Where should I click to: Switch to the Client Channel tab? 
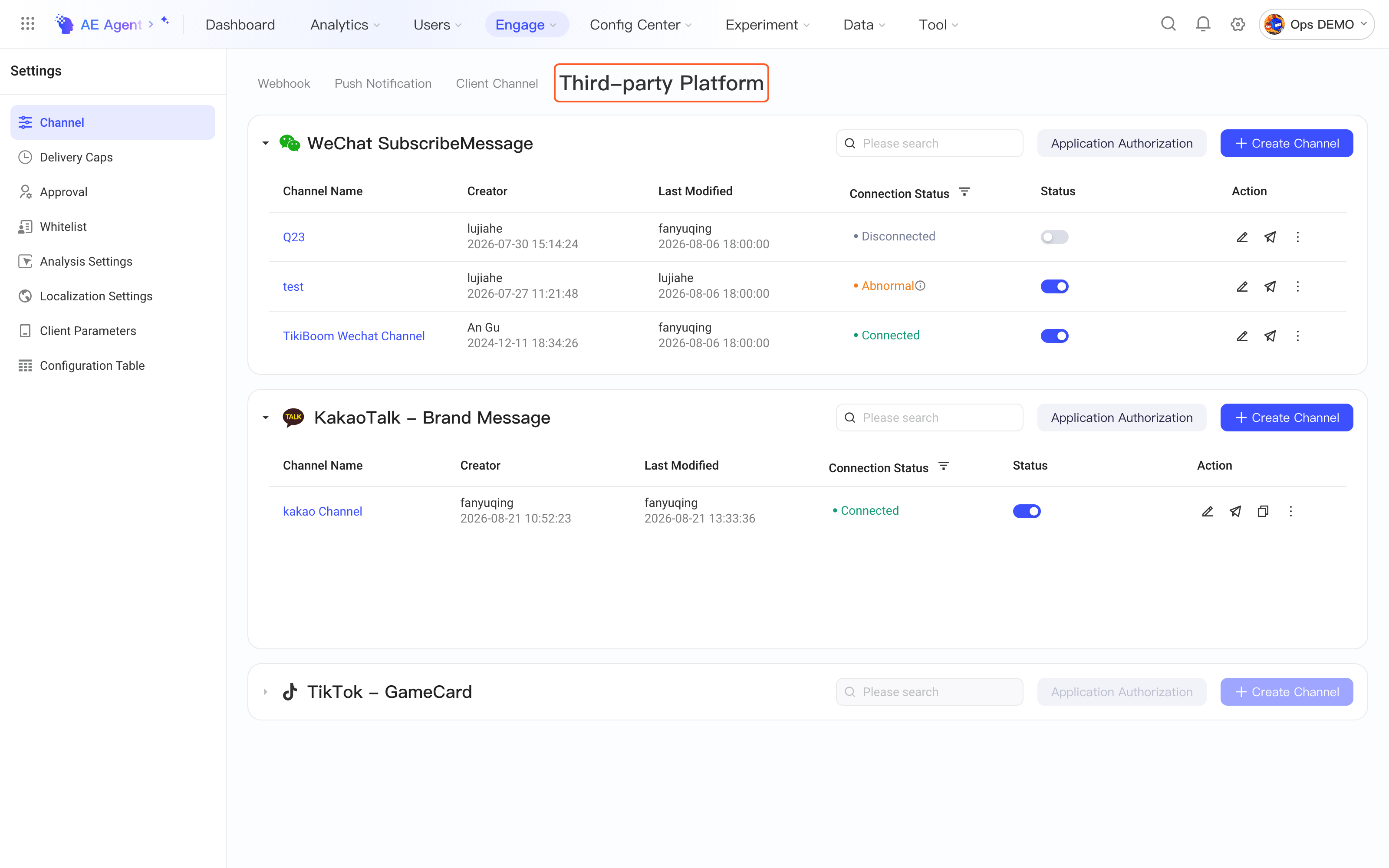(497, 84)
